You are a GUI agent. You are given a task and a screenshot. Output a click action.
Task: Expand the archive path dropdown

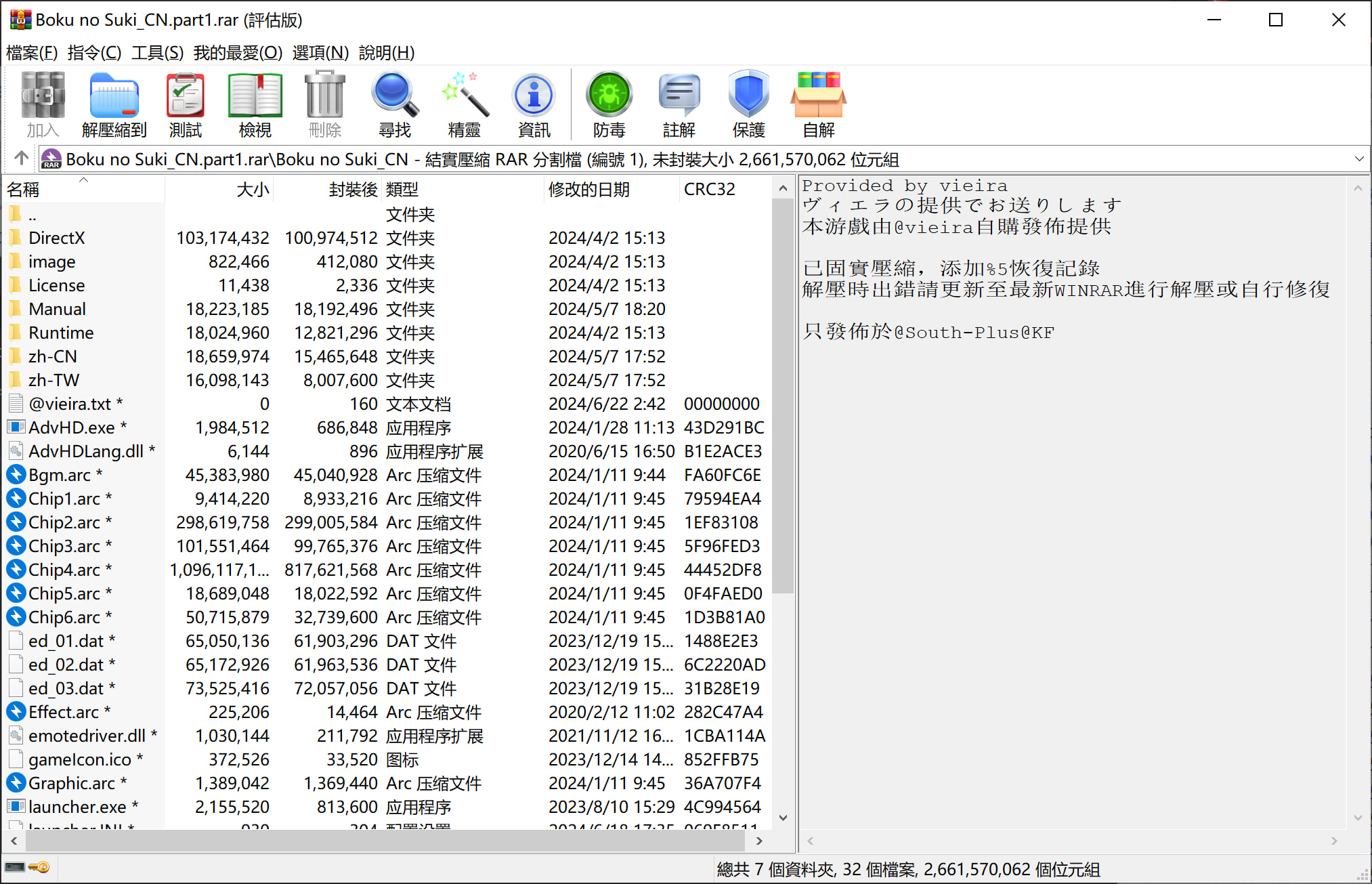[x=1358, y=159]
